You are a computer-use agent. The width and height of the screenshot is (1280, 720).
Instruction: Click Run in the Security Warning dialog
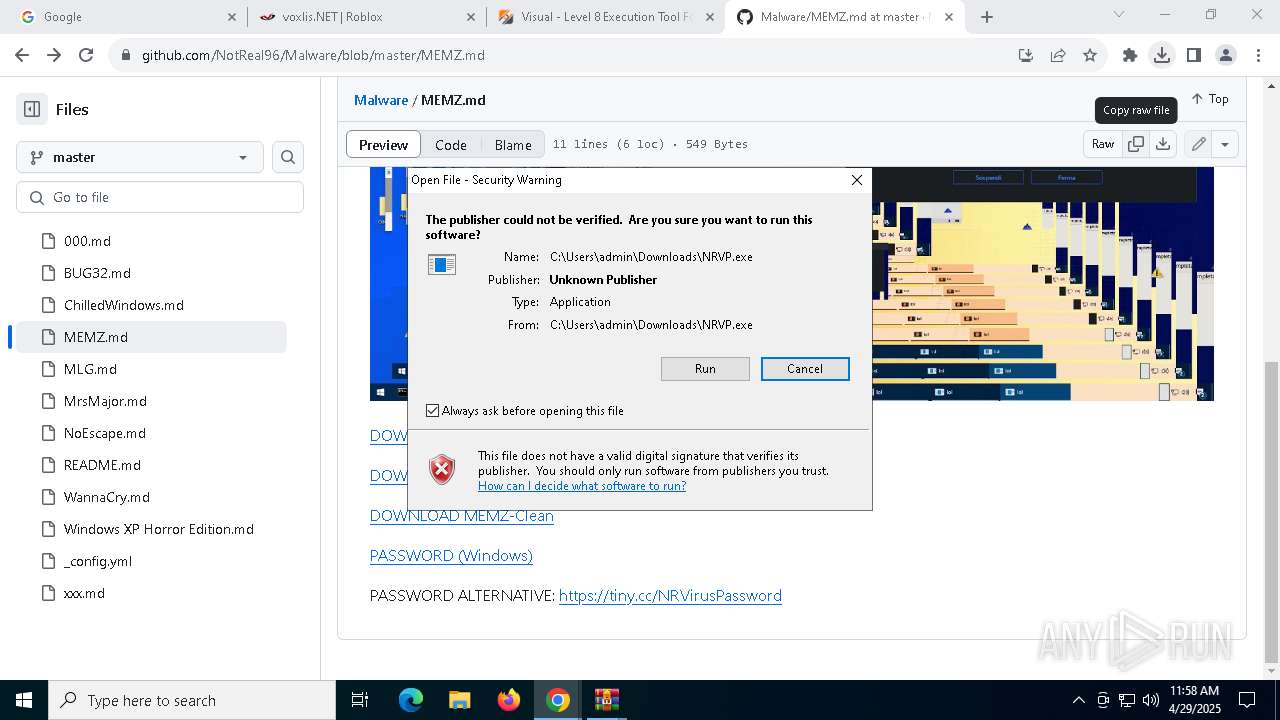point(705,369)
